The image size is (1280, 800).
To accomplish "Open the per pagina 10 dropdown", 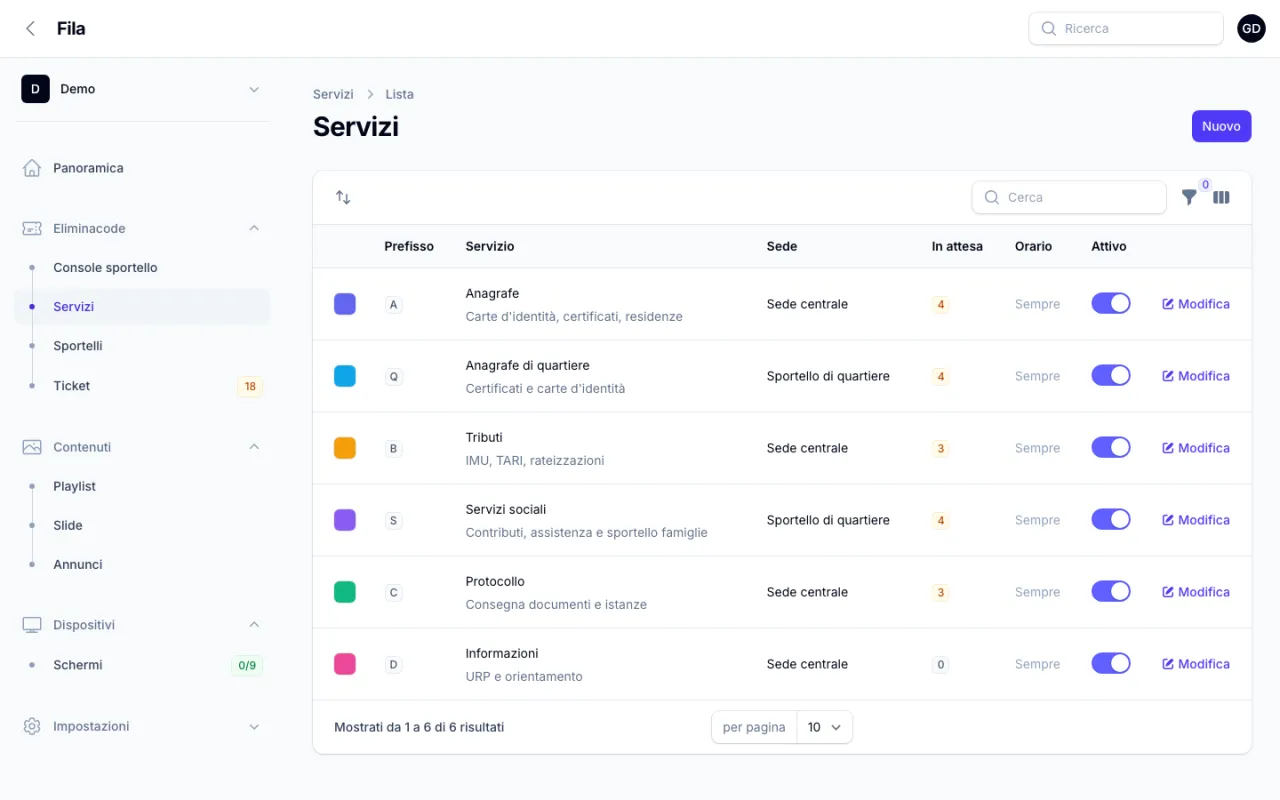I will tap(825, 727).
